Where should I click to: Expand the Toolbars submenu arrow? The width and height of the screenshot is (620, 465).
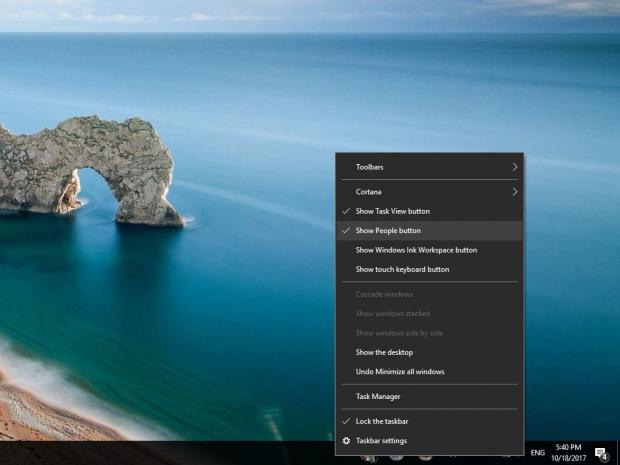click(x=515, y=167)
